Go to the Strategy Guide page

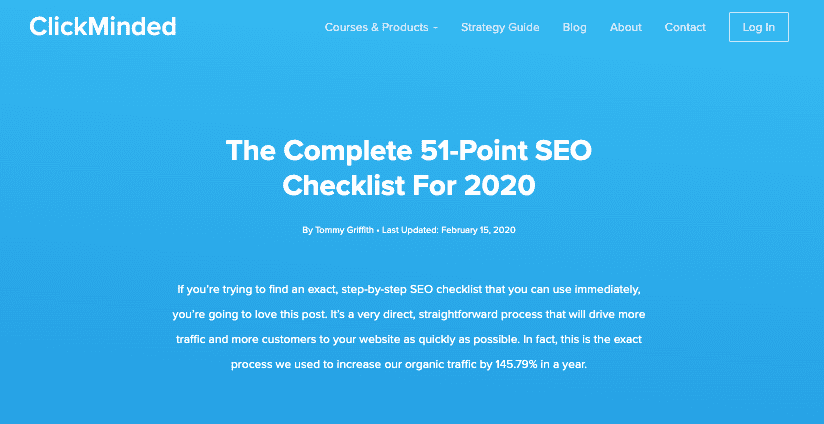[x=500, y=27]
